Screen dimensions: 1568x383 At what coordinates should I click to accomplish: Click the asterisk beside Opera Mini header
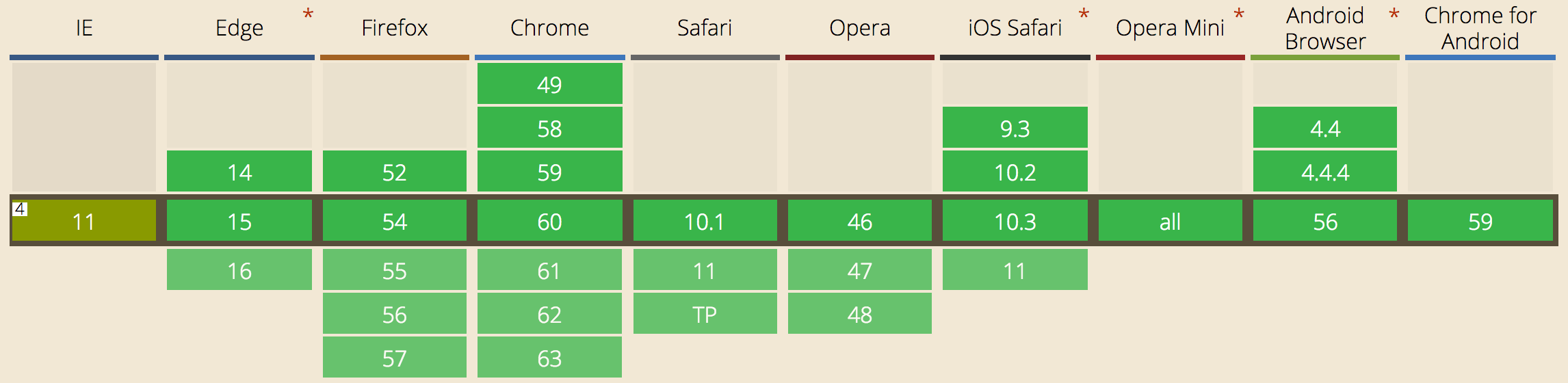tap(1239, 15)
